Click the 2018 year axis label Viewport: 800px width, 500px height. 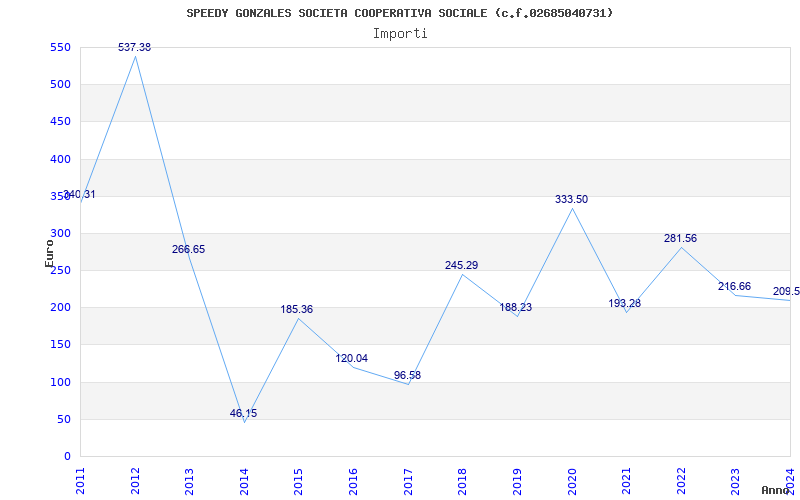tap(462, 481)
